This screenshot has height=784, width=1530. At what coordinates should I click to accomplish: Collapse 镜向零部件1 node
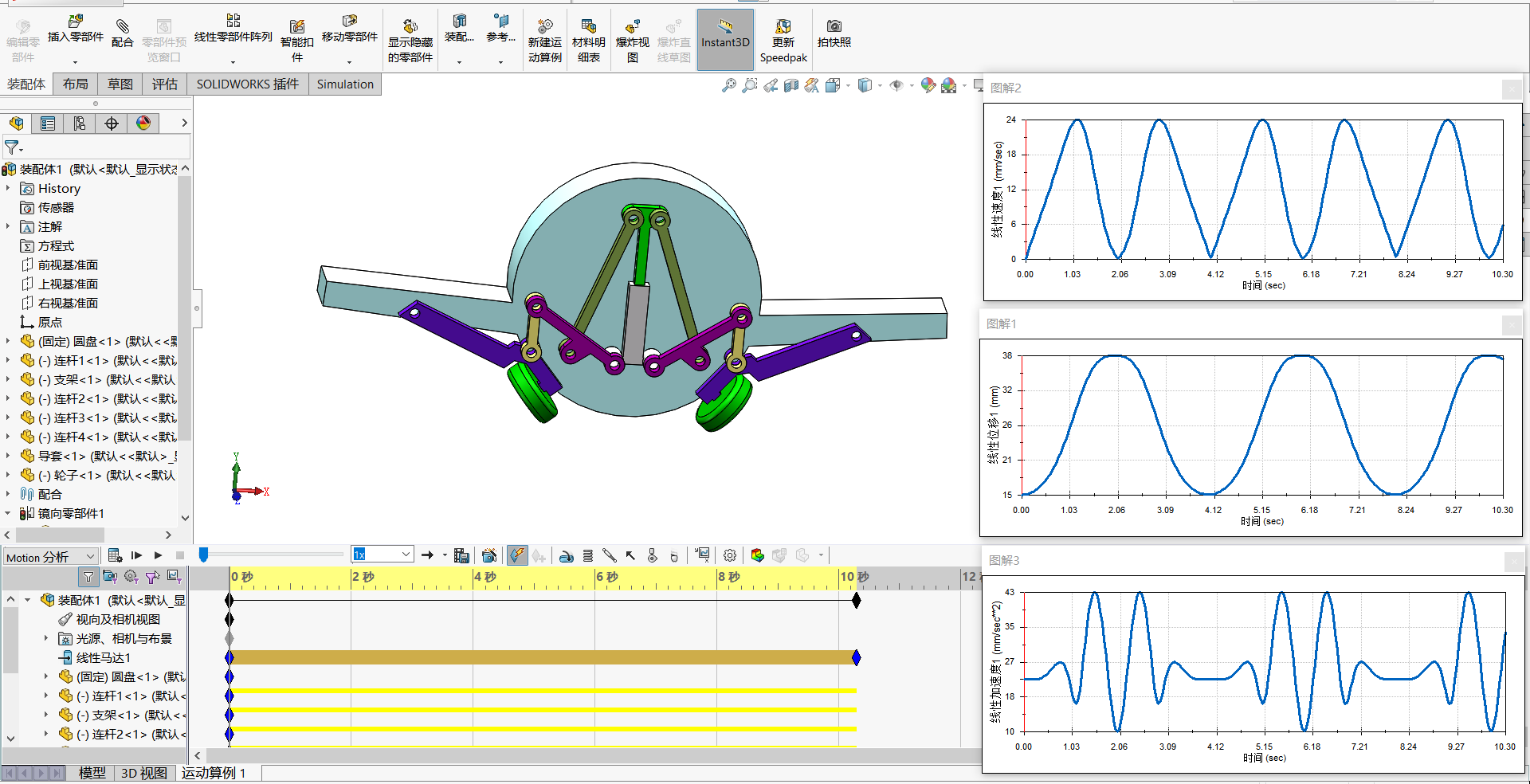tap(8, 513)
